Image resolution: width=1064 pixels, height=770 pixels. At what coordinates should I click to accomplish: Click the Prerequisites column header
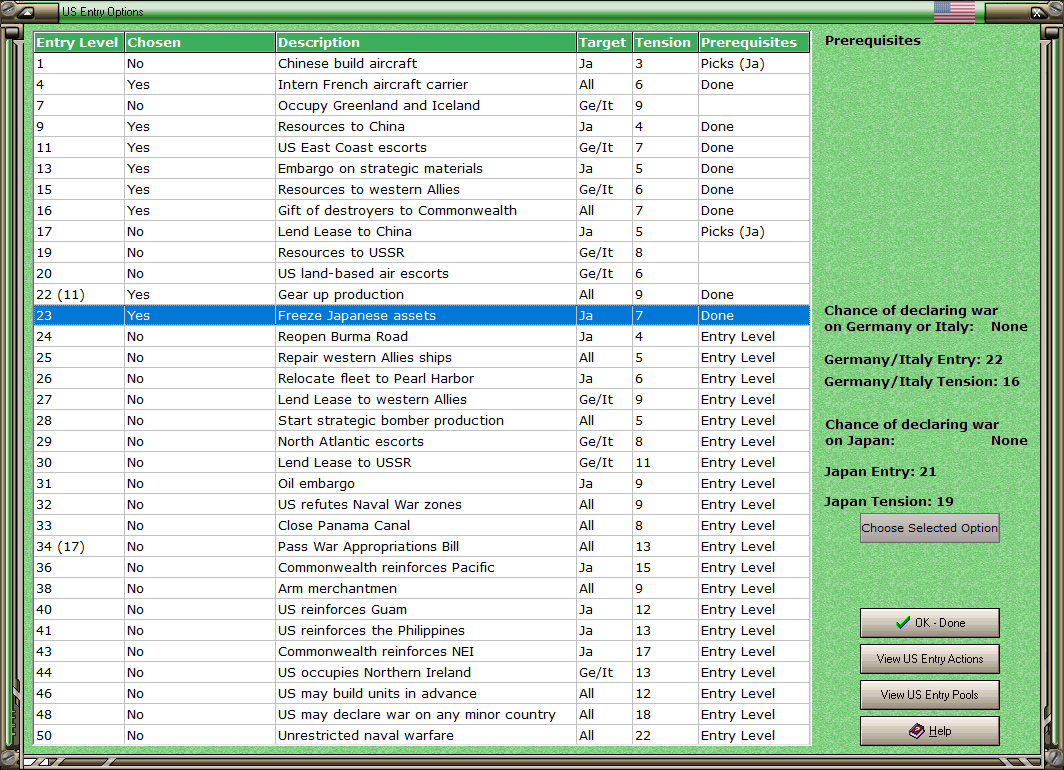point(754,42)
